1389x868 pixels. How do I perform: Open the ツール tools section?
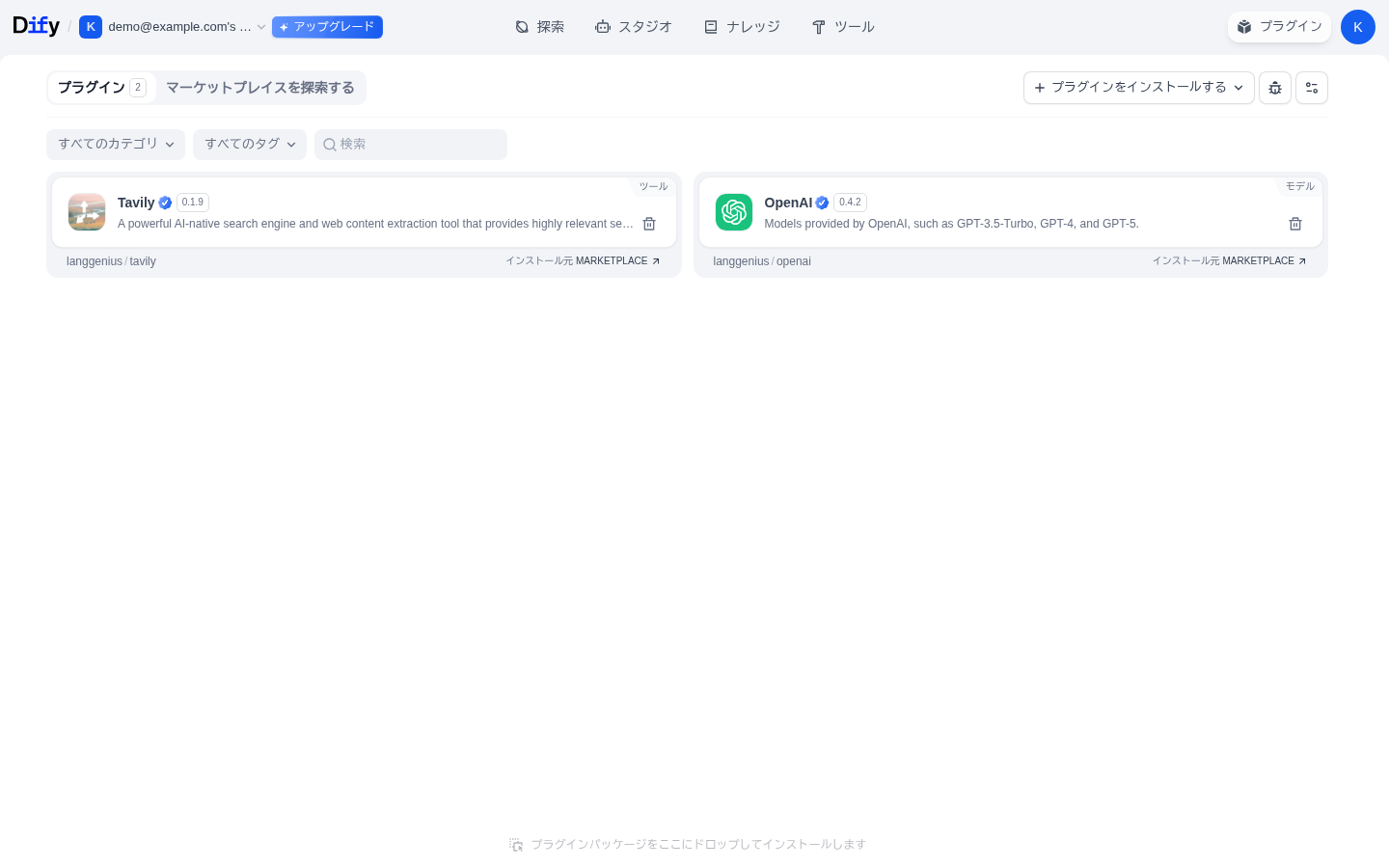(843, 27)
